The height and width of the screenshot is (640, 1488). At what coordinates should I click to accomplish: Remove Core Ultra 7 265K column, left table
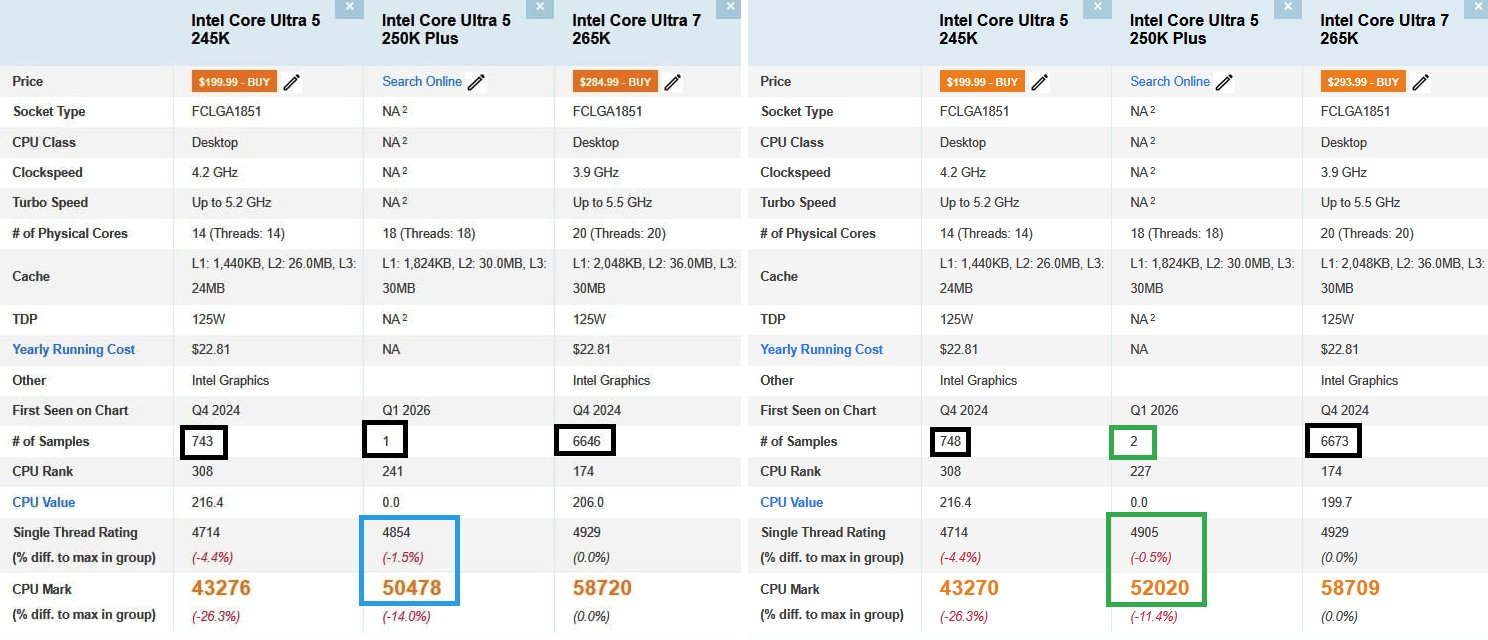click(x=730, y=6)
